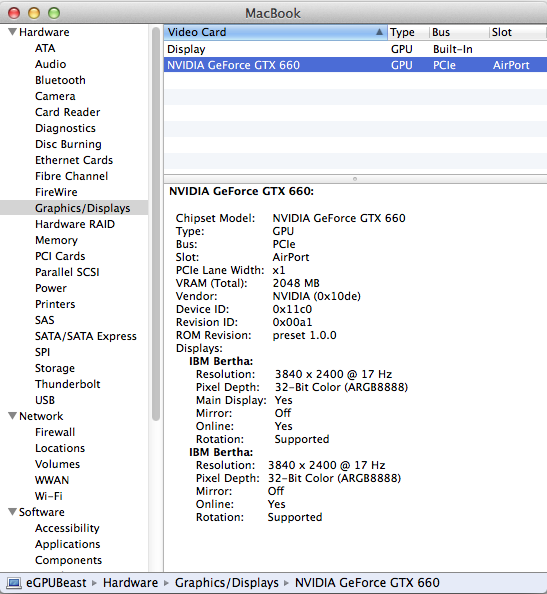Click the PCIe Lane Width value x1
The image size is (547, 594).
[278, 270]
